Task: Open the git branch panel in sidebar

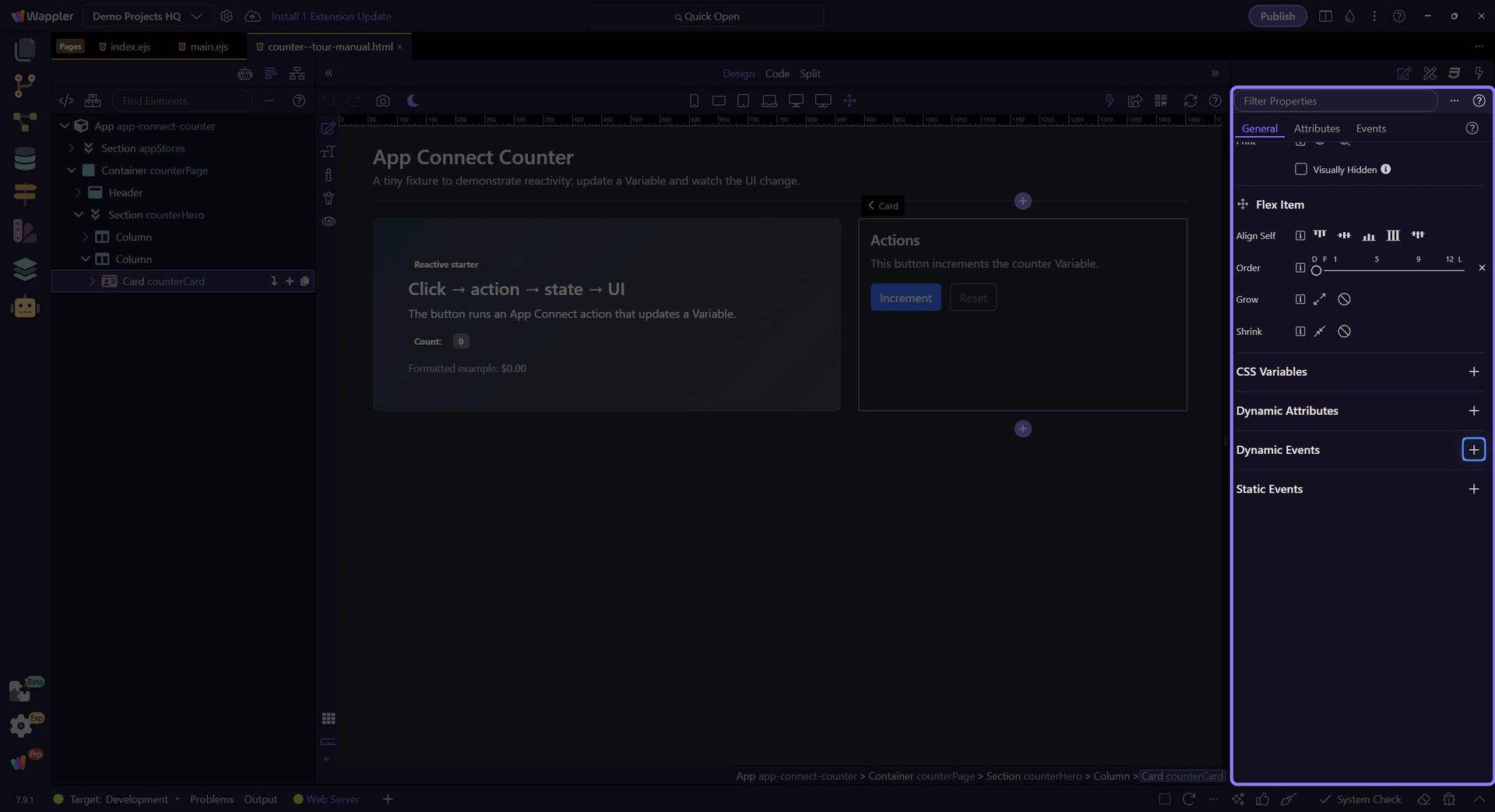Action: tap(25, 86)
